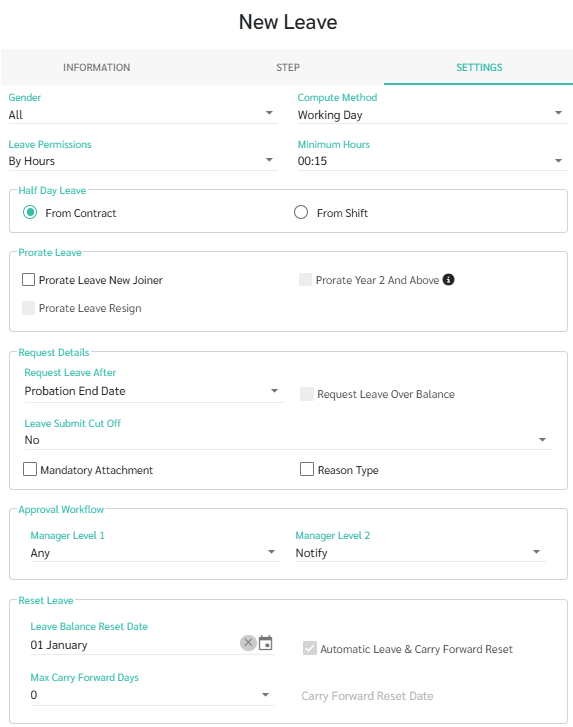Open Manager Level 1 dropdown
This screenshot has height=727, width=573.
click(155, 553)
